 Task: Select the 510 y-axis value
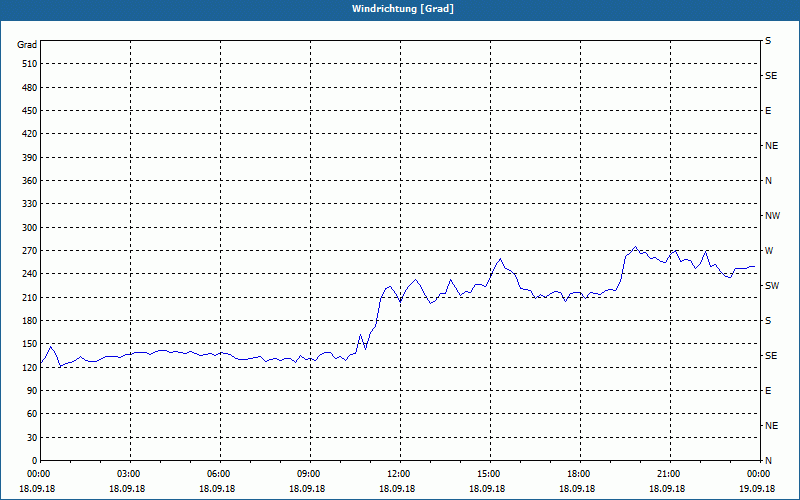coord(30,64)
